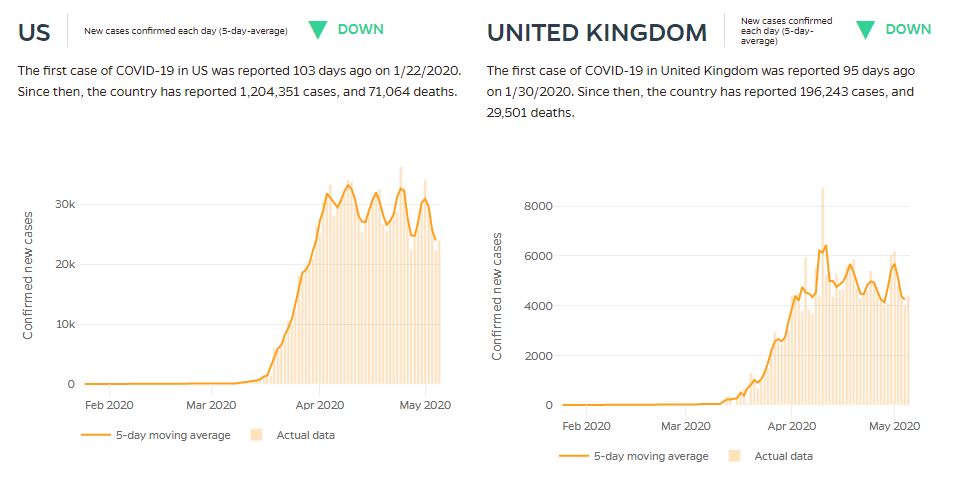965x487 pixels.
Task: Select the 'US' country heading
Action: pos(35,31)
